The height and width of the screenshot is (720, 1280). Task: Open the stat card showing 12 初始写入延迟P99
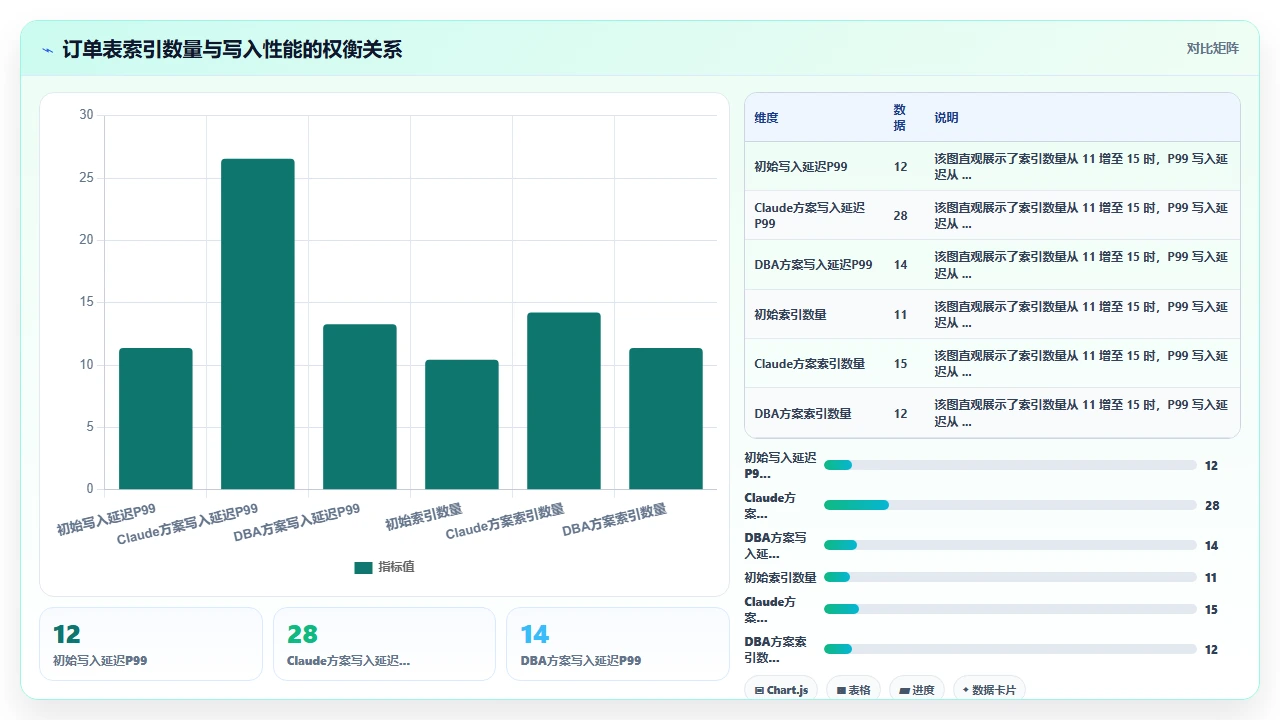coord(151,644)
